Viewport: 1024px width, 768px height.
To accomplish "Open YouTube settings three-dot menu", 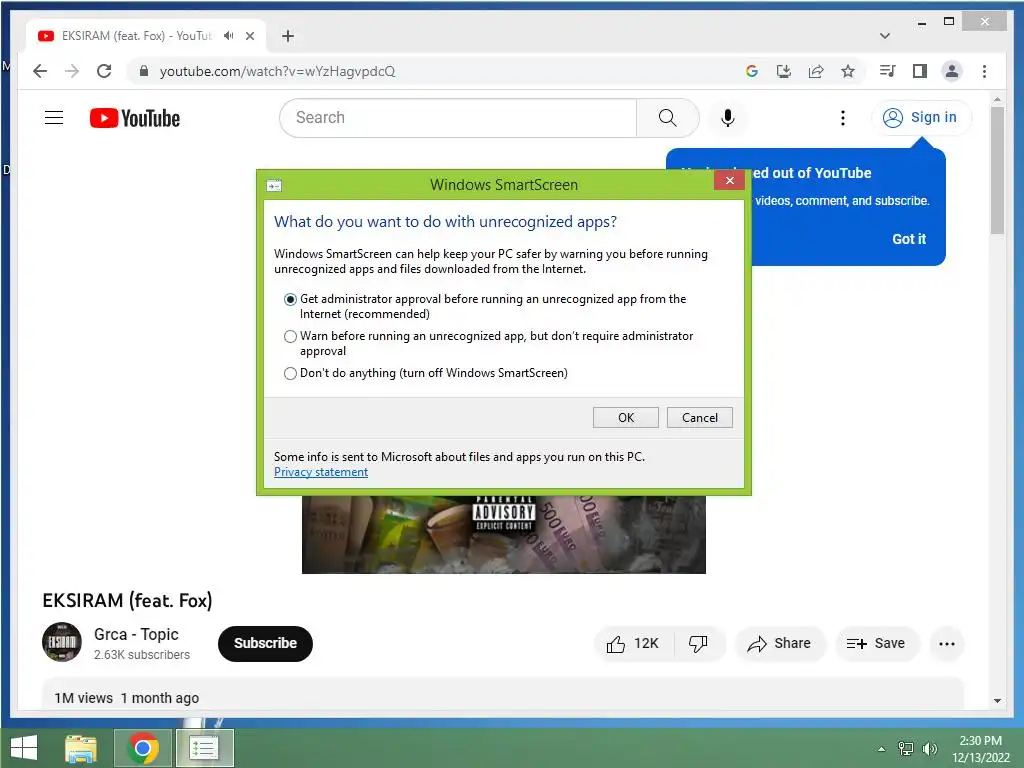I will (842, 118).
